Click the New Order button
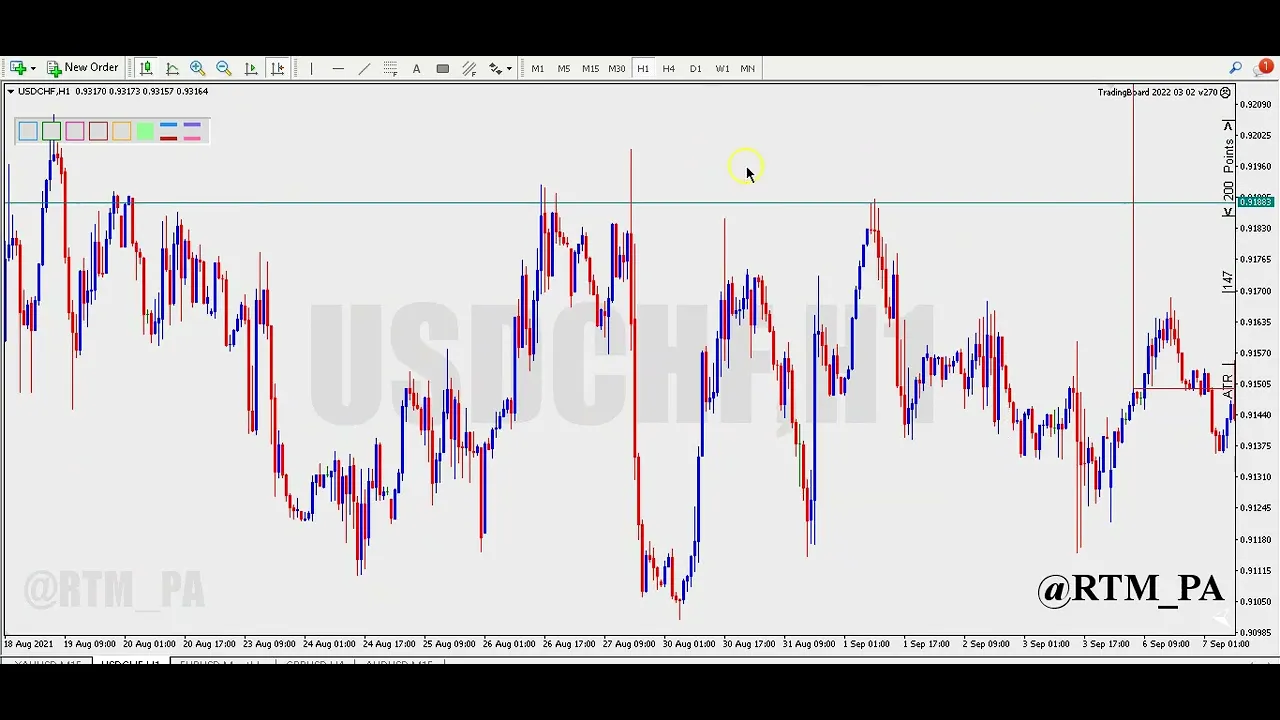The height and width of the screenshot is (720, 1280). tap(82, 68)
